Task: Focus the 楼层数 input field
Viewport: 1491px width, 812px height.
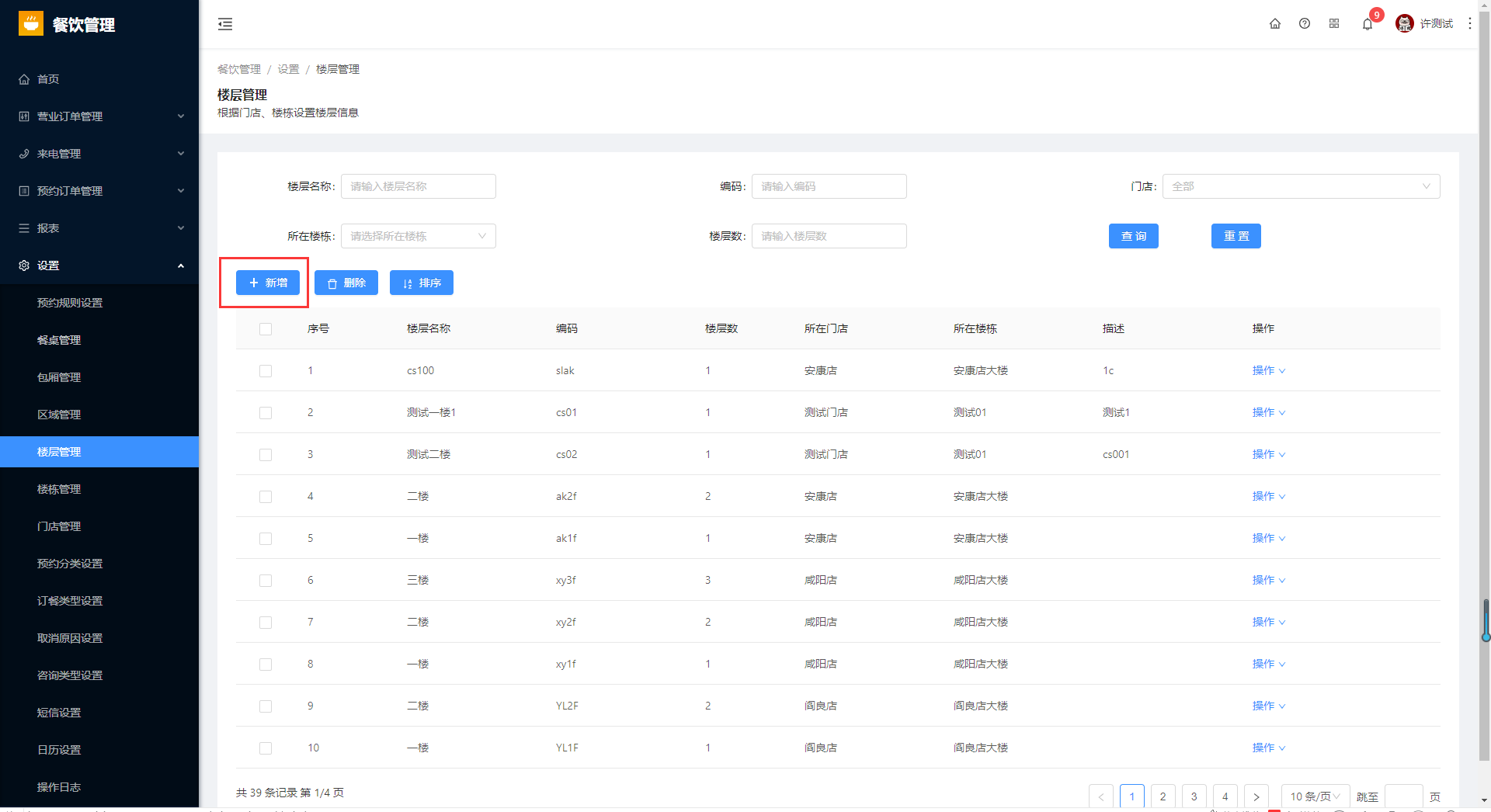Action: (x=829, y=236)
